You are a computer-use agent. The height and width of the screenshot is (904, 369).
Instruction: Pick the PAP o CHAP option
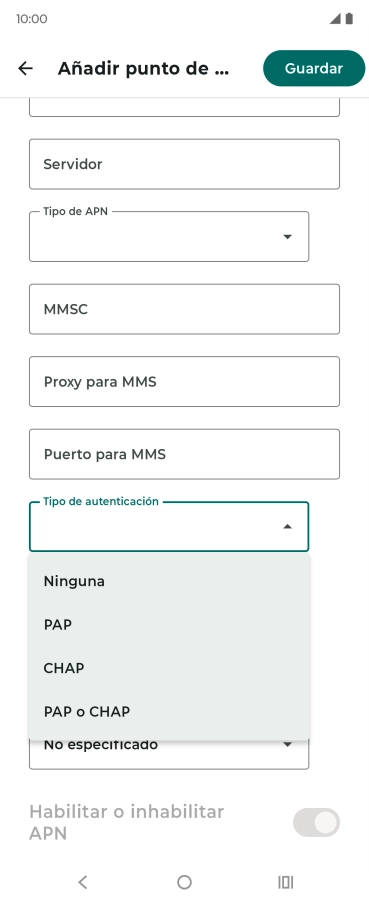pos(169,711)
